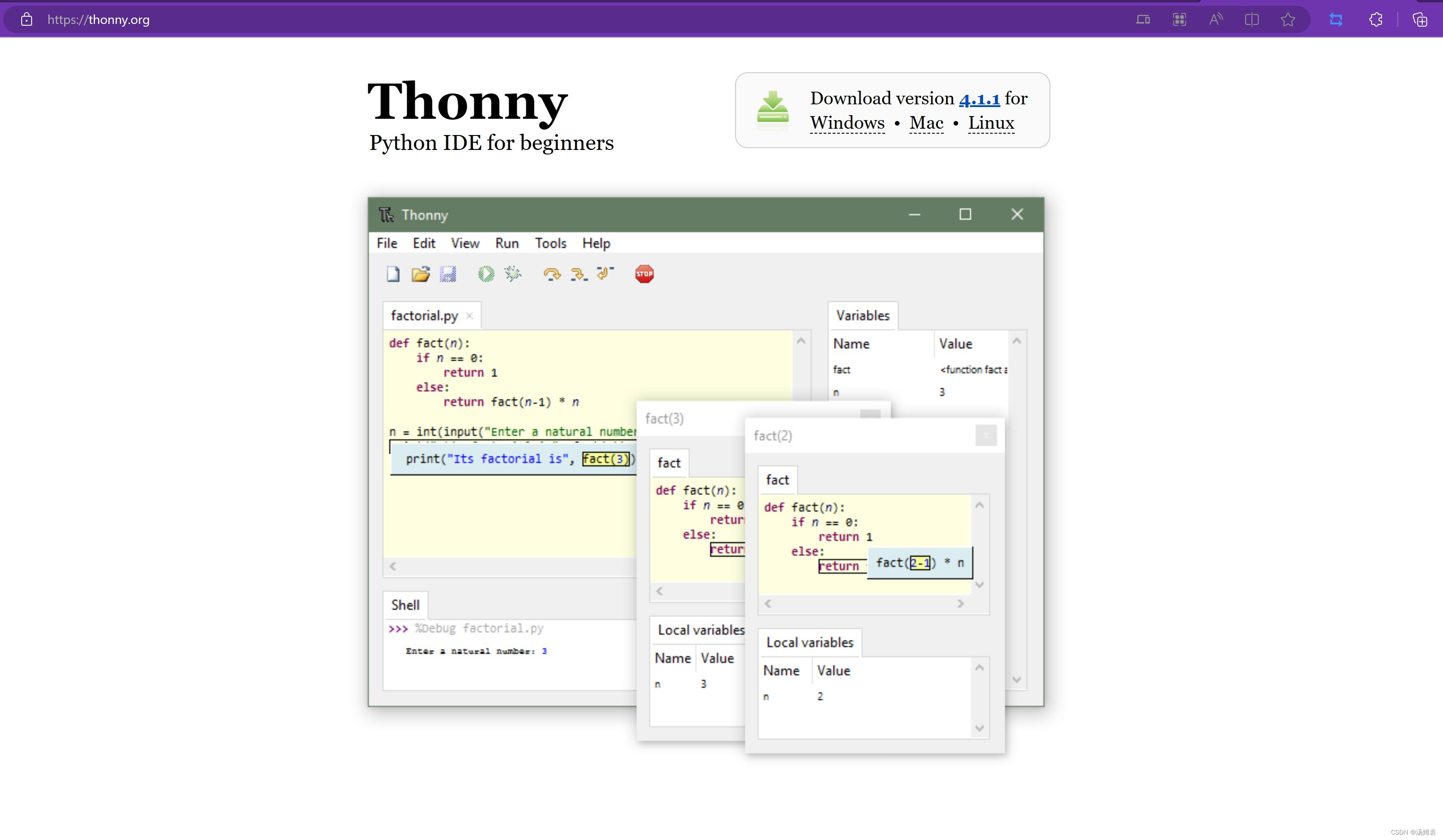The width and height of the screenshot is (1443, 840).
Task: Close the fact(2) frame window
Action: (986, 435)
